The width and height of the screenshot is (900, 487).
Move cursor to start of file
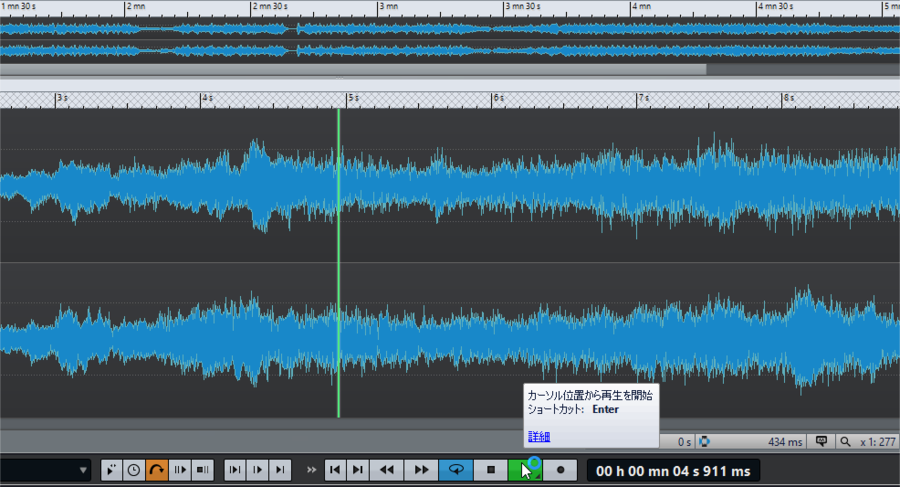(x=335, y=470)
